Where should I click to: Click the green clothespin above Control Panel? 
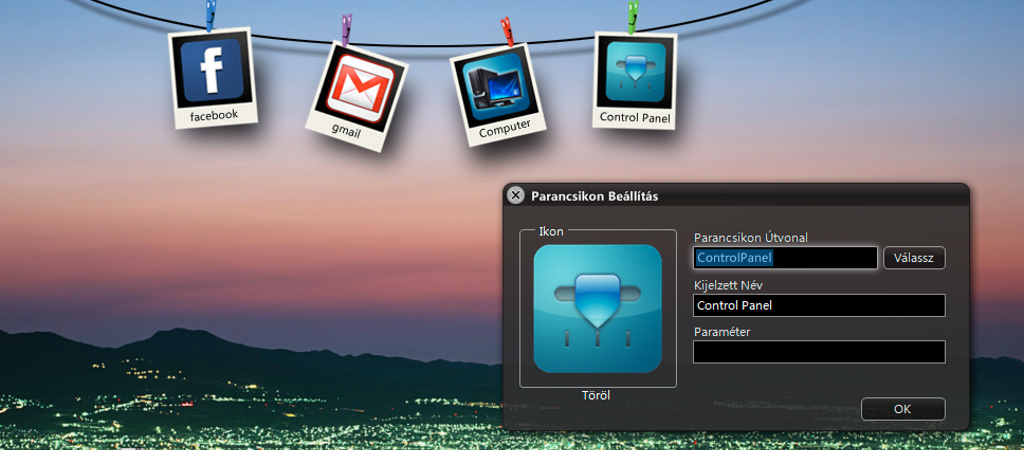pyautogui.click(x=632, y=18)
